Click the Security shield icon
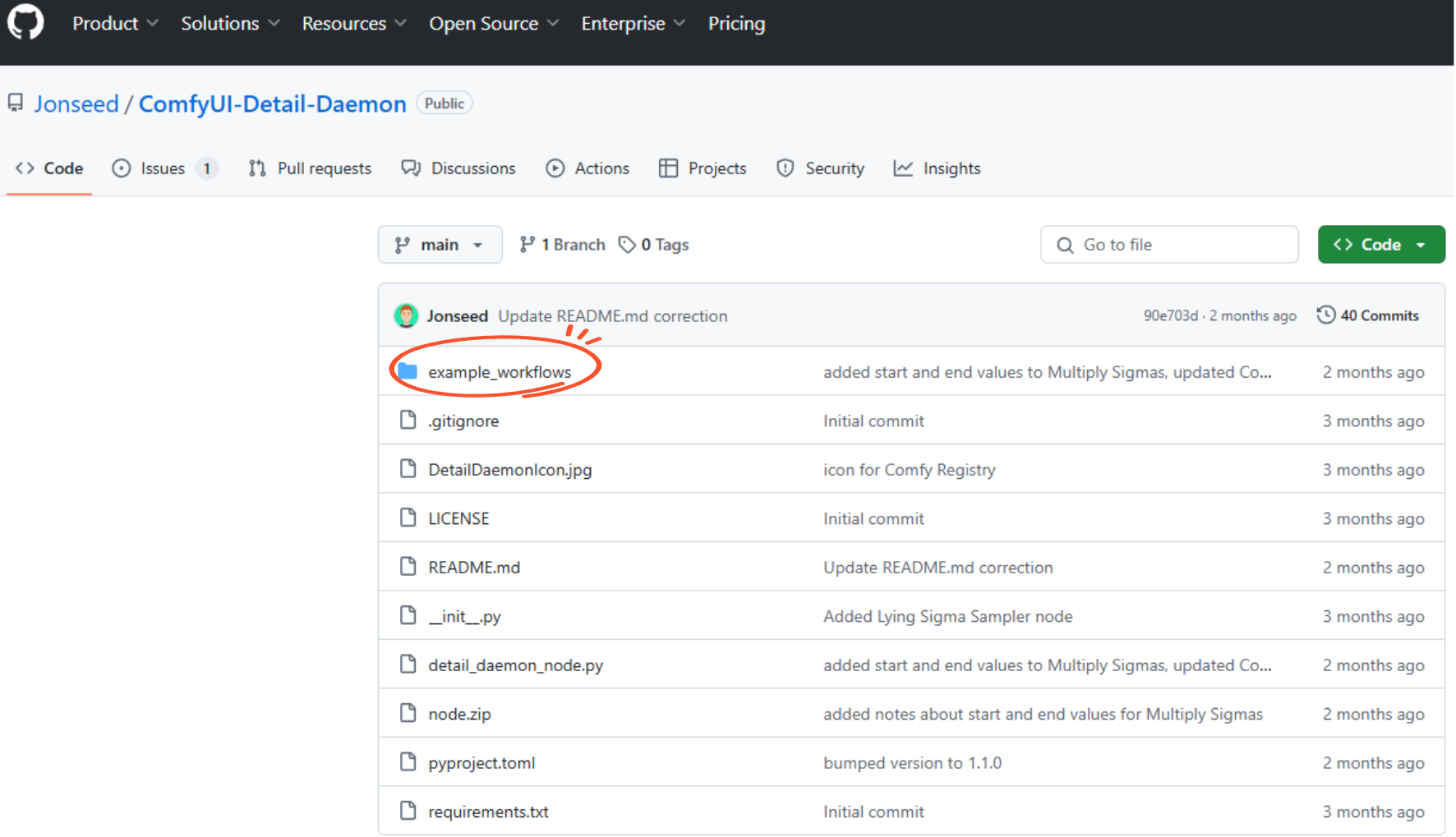This screenshot has width=1456, height=837. 786,168
